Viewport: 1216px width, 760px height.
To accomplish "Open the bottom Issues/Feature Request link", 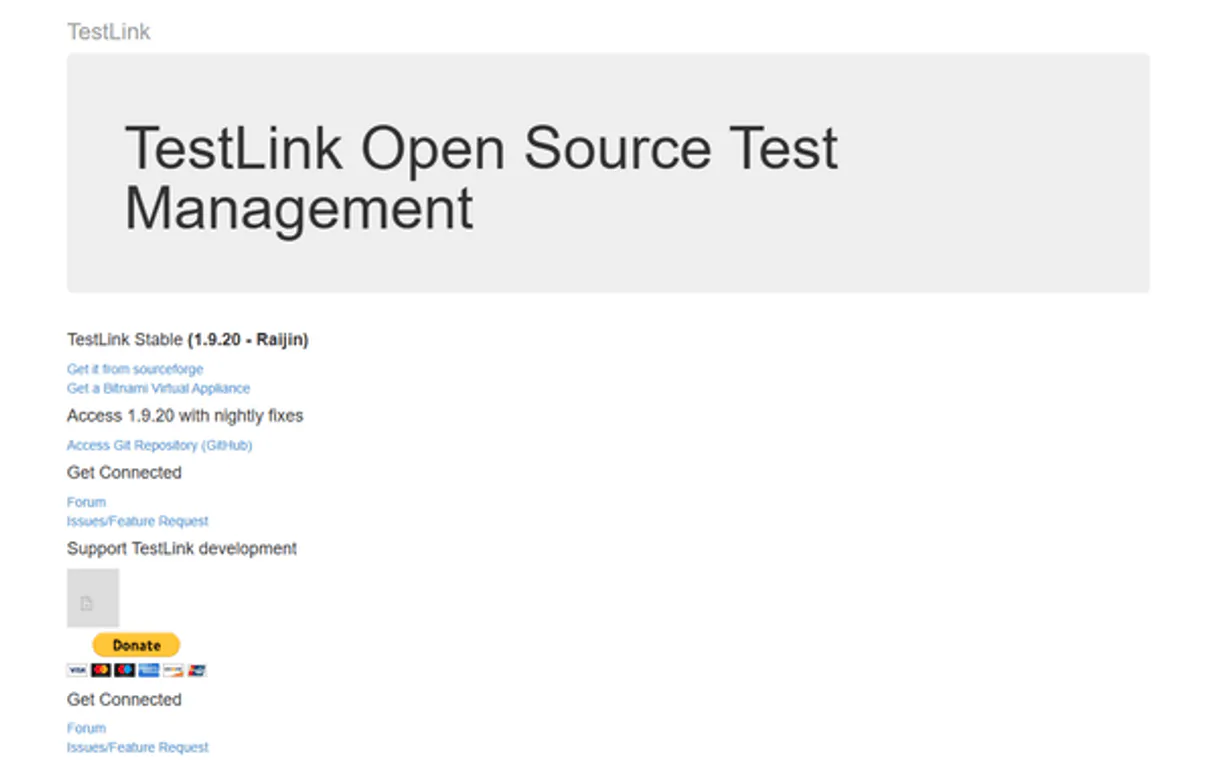I will coord(138,747).
